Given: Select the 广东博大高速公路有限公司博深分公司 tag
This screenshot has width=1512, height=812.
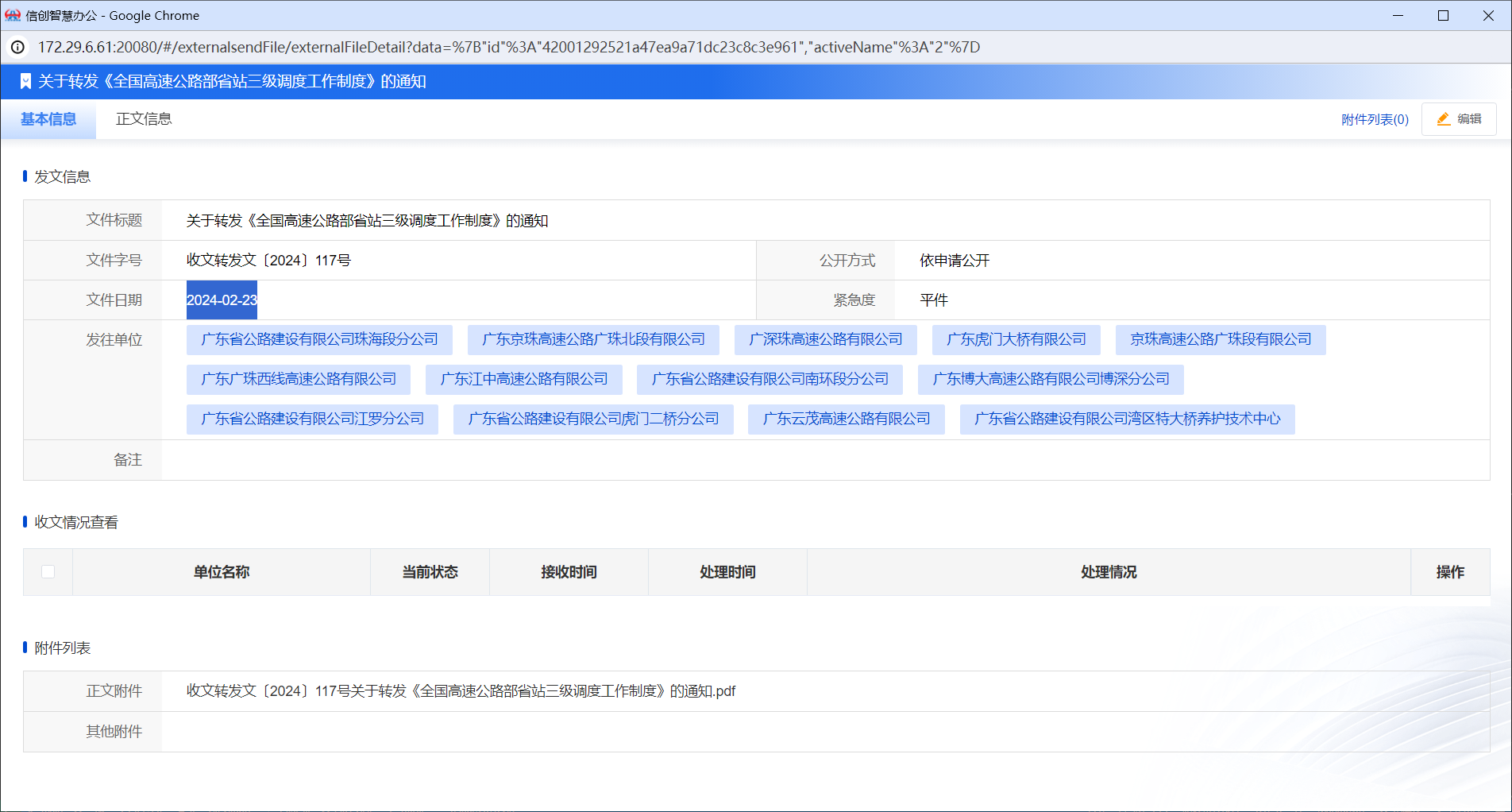Looking at the screenshot, I should 1051,379.
